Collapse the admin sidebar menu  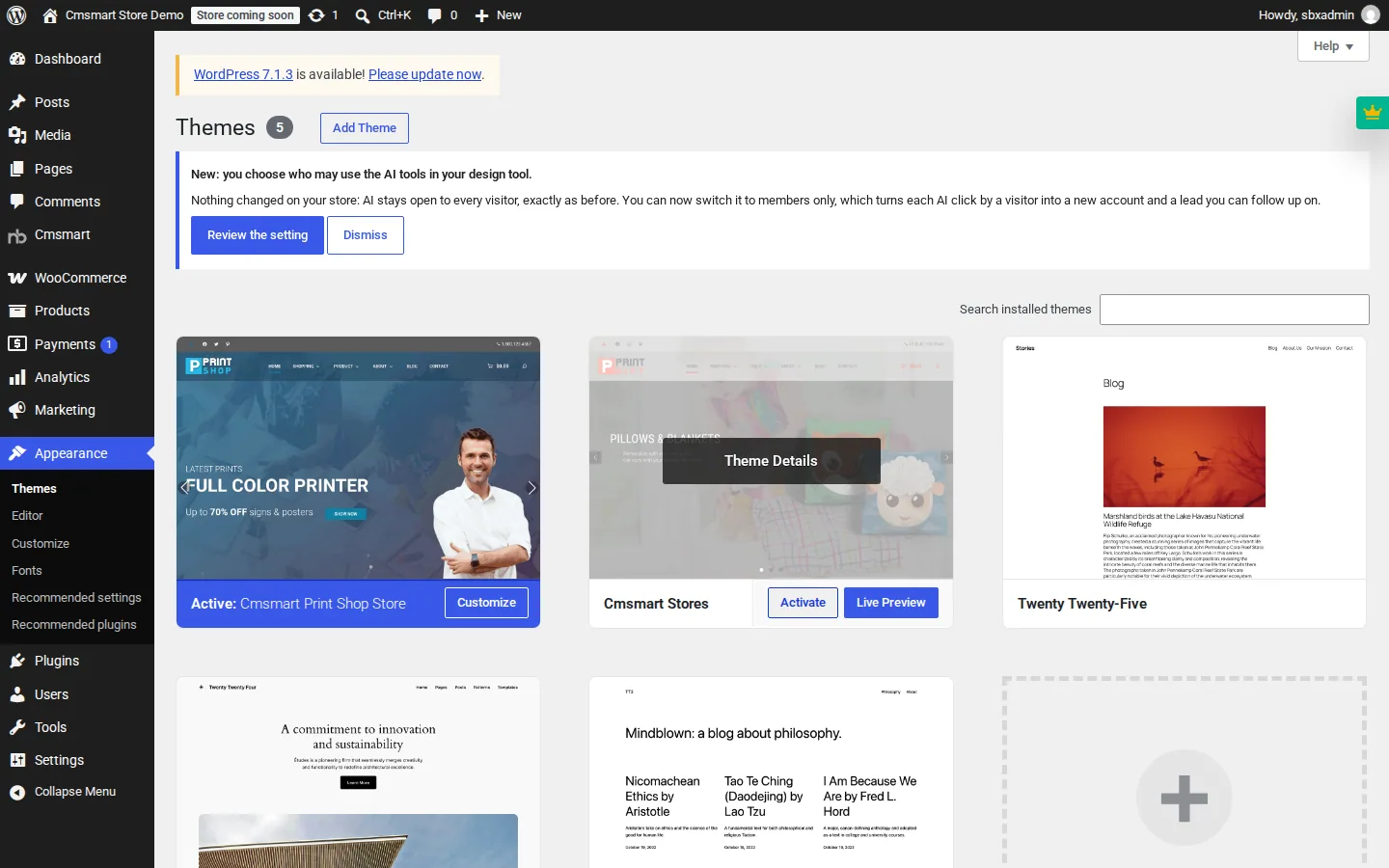[x=77, y=792]
